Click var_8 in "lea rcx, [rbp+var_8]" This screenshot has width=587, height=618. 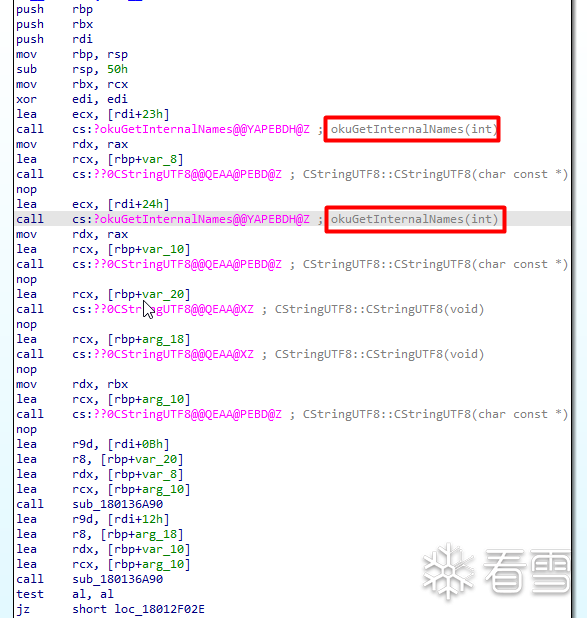click(x=159, y=159)
